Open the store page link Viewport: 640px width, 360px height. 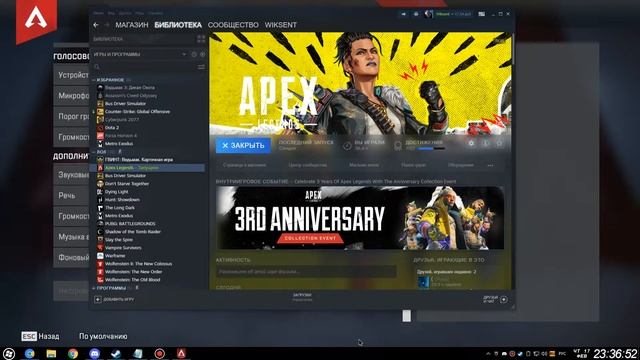click(244, 165)
